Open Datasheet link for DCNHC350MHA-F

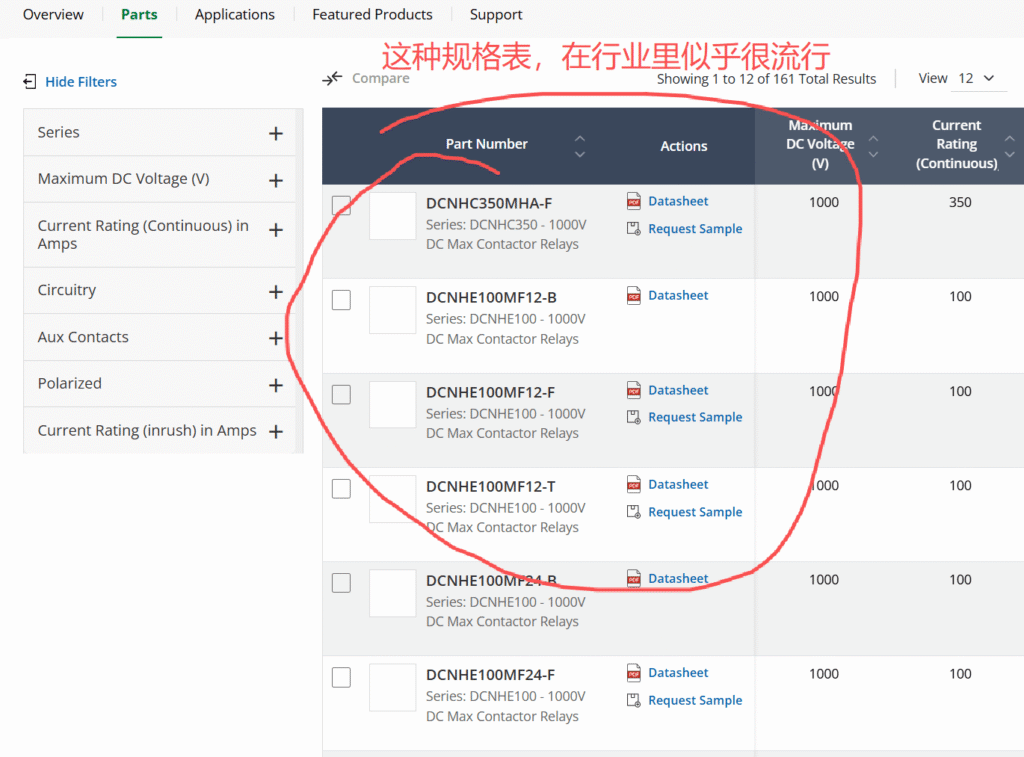tap(678, 201)
